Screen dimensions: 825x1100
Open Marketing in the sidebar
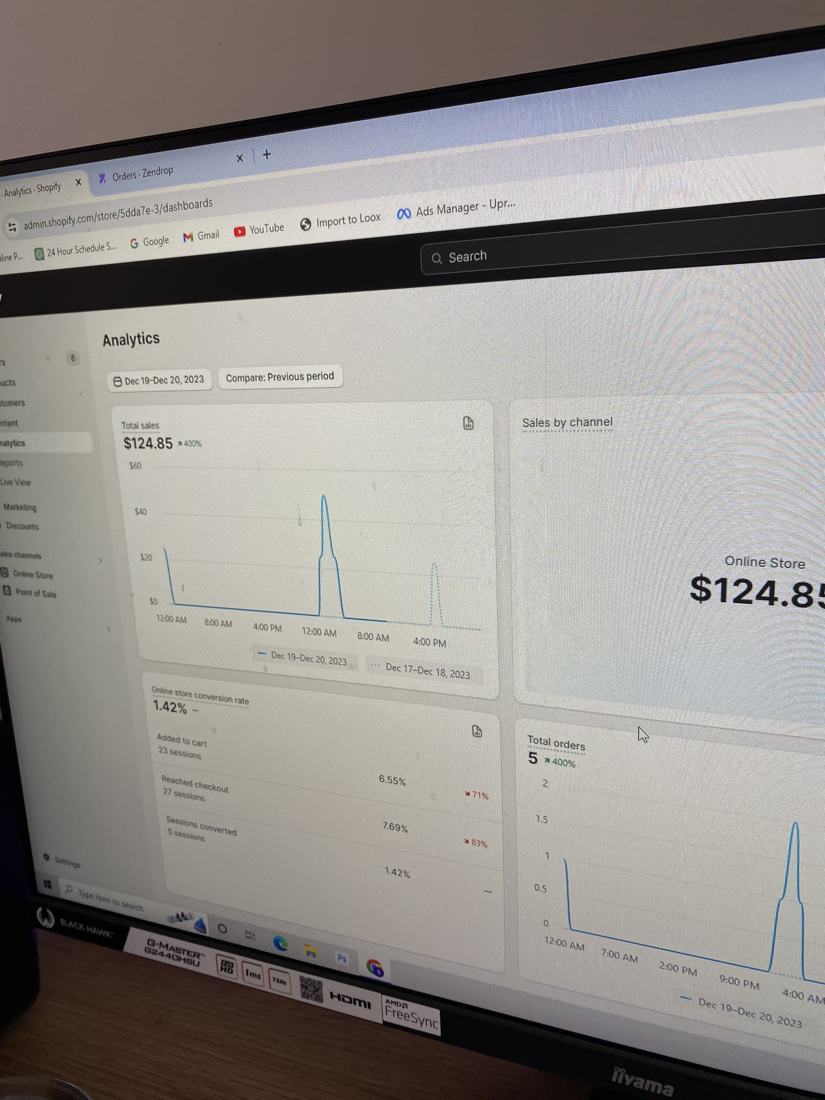tap(20, 507)
